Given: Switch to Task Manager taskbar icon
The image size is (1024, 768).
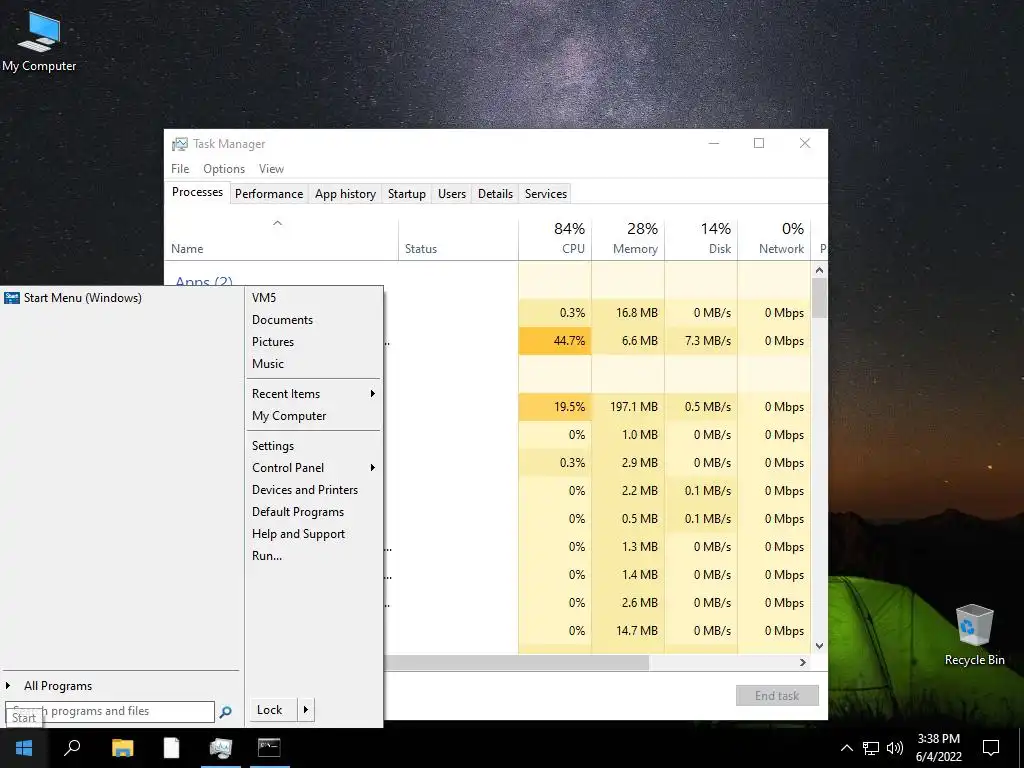Looking at the screenshot, I should click(221, 748).
